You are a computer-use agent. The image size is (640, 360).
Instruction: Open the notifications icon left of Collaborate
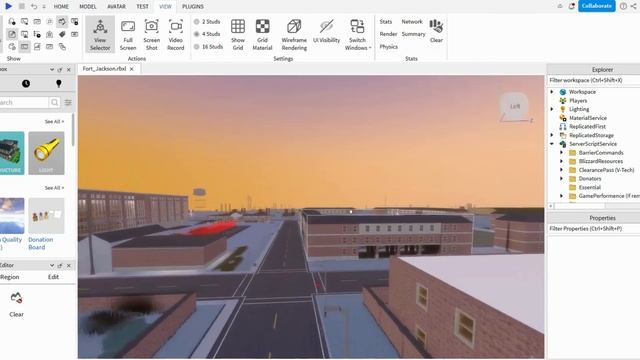(572, 6)
